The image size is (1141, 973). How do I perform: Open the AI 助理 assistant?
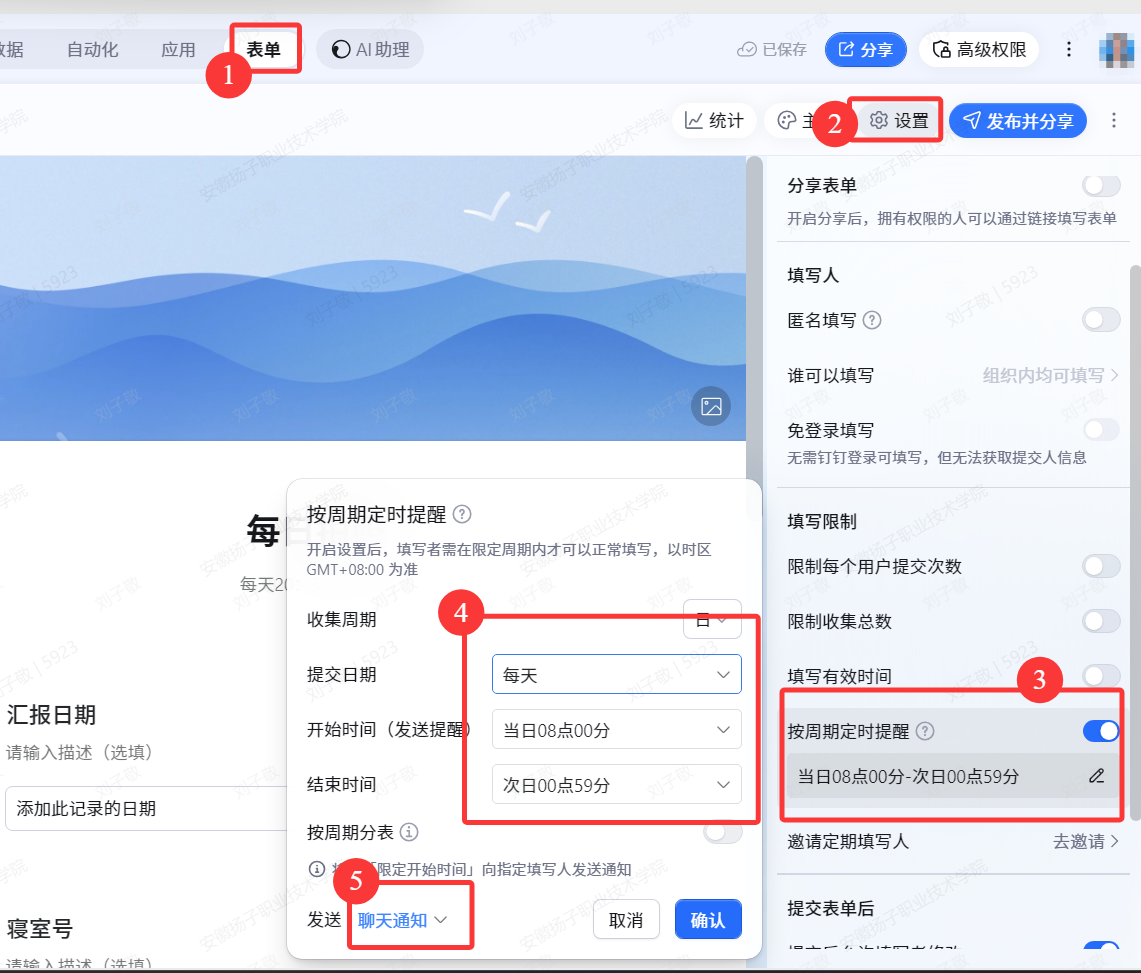370,49
